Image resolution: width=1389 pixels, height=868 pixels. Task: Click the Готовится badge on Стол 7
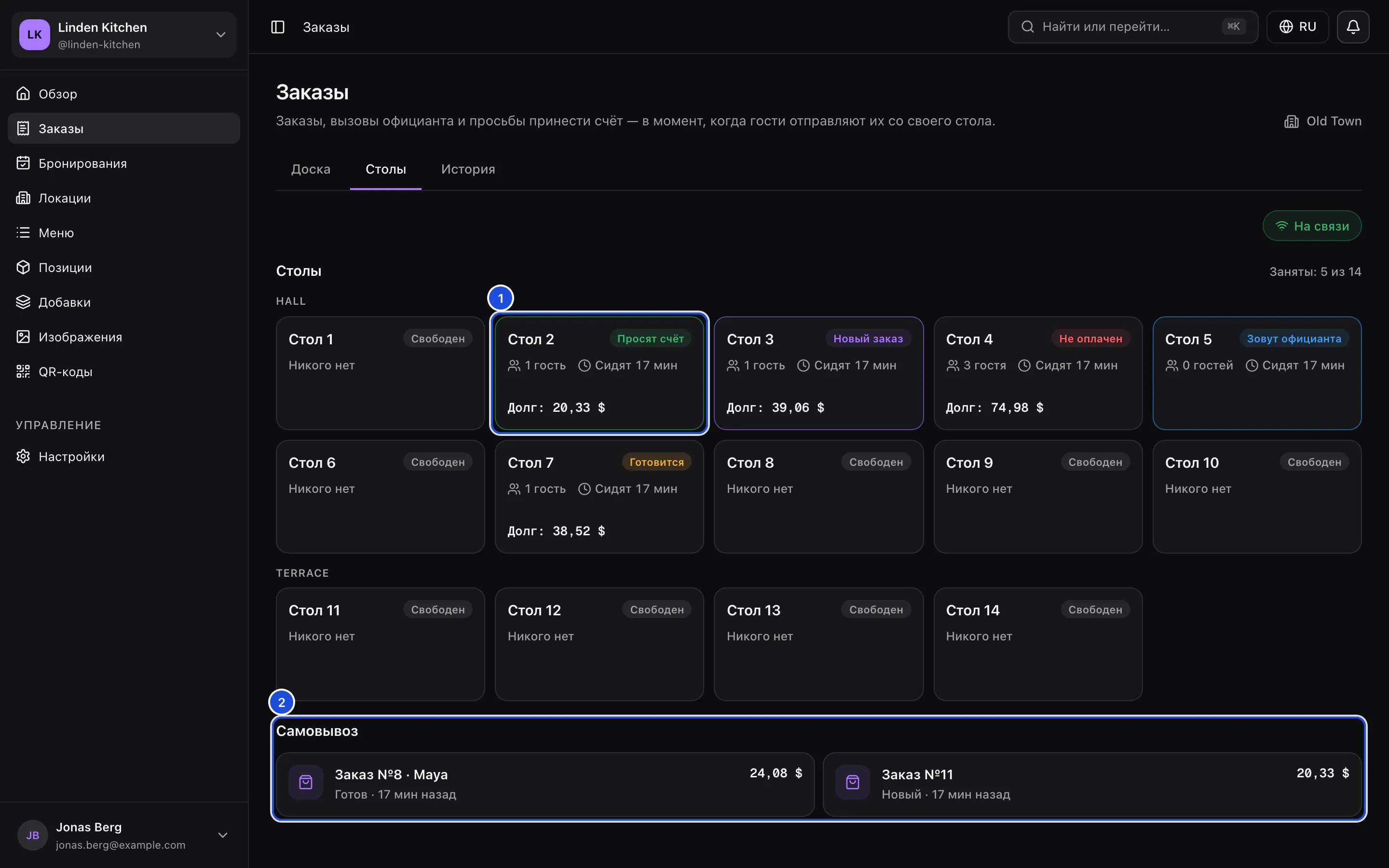point(656,462)
